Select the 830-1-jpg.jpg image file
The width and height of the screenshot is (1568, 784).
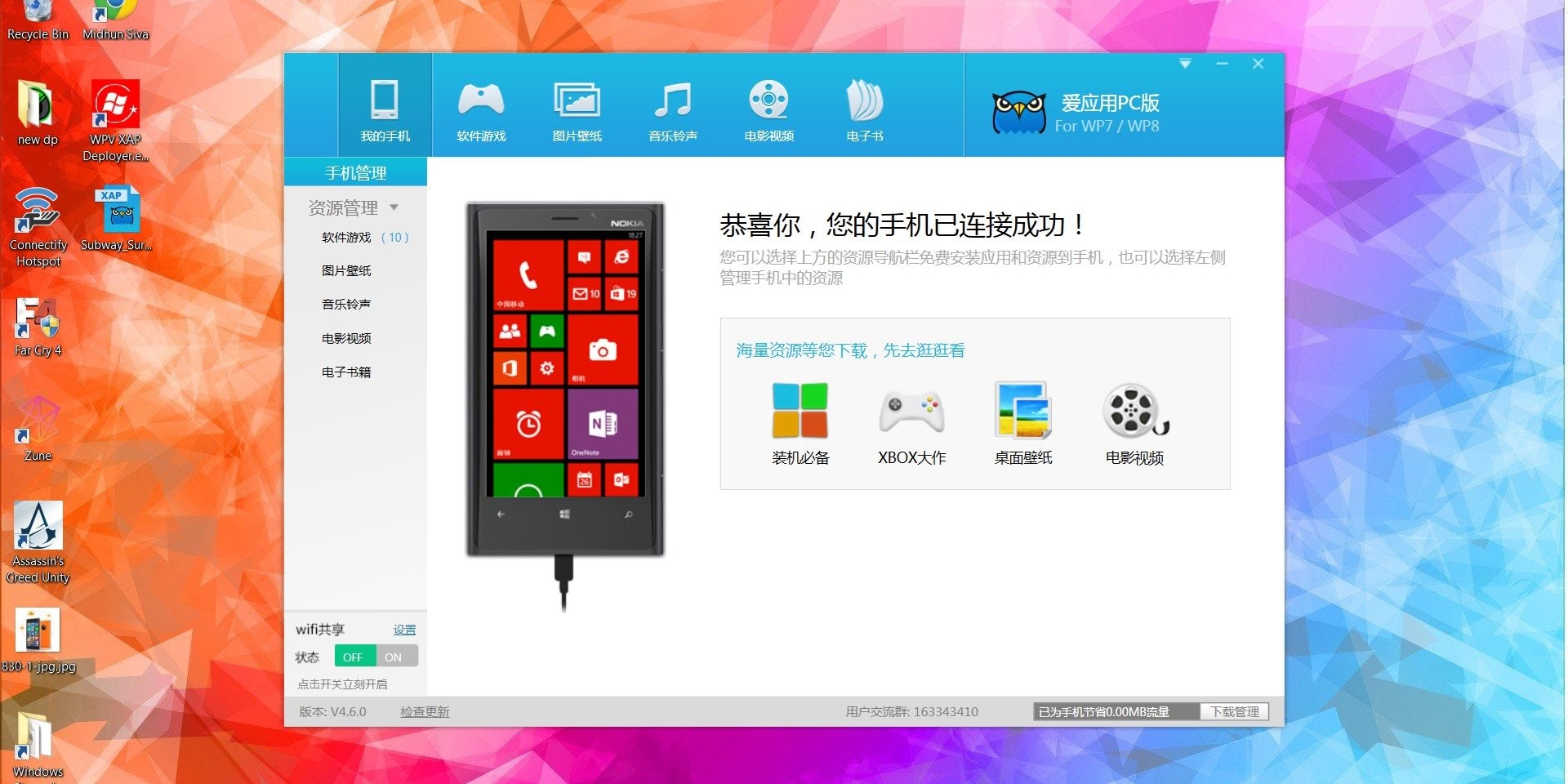(x=38, y=640)
